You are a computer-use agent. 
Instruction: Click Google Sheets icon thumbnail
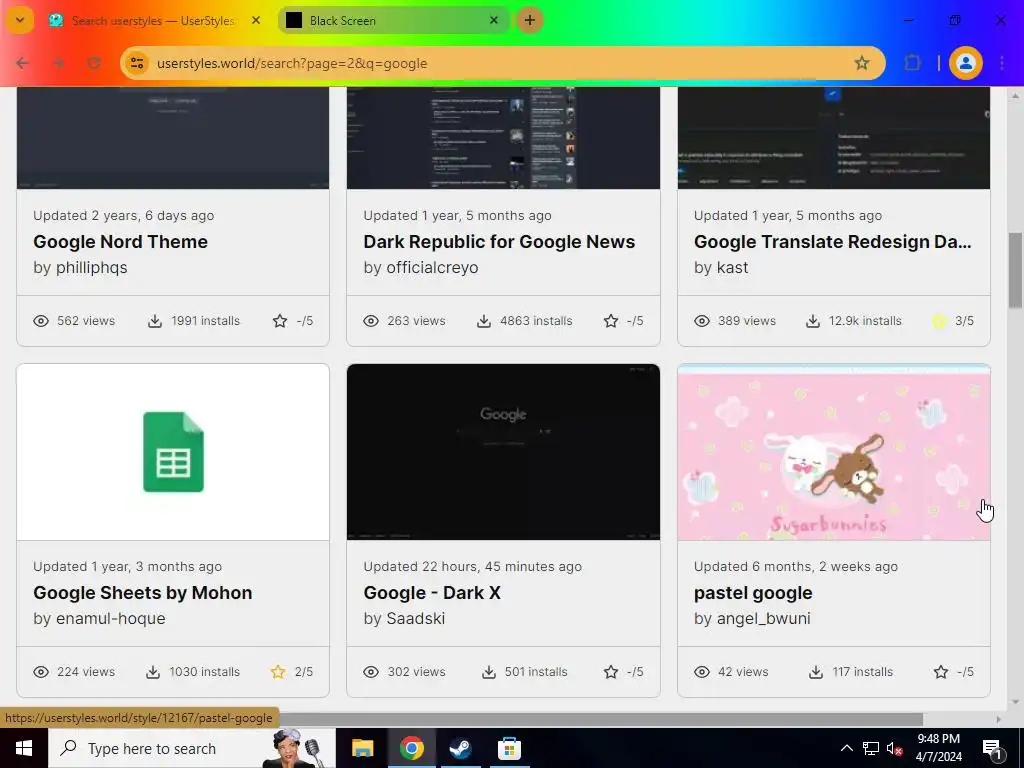[x=173, y=452]
